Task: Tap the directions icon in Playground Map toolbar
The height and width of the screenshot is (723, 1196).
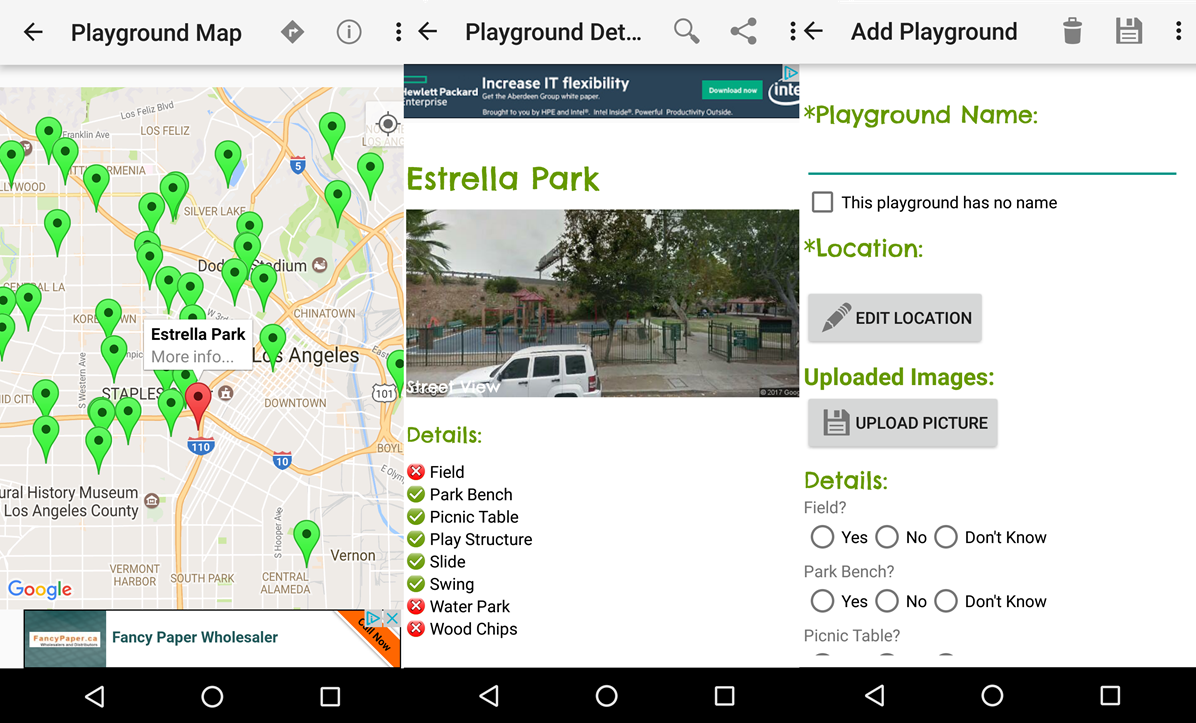Action: [x=292, y=32]
